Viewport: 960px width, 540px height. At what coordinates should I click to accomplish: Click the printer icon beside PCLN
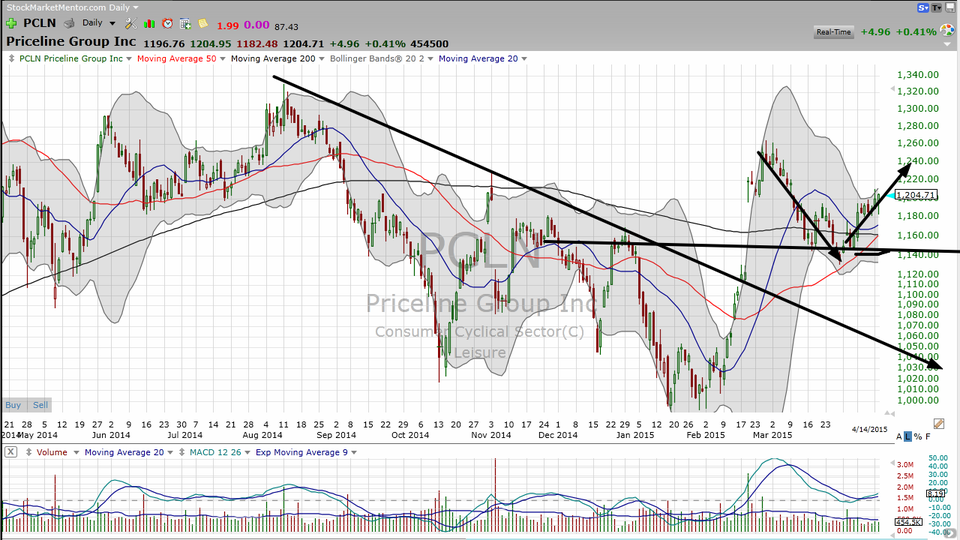pyautogui.click(x=69, y=23)
